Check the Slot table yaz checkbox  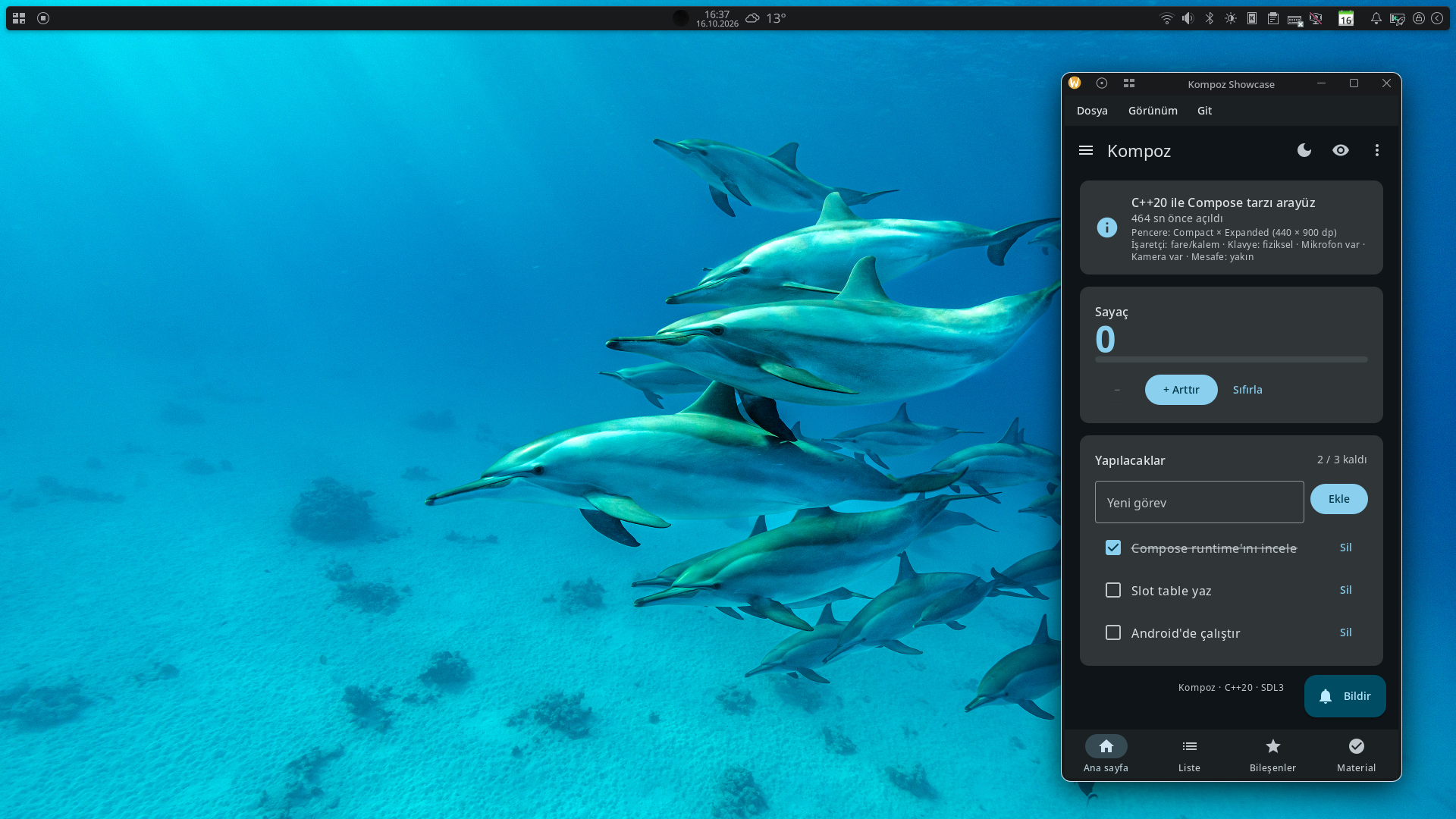[1113, 590]
